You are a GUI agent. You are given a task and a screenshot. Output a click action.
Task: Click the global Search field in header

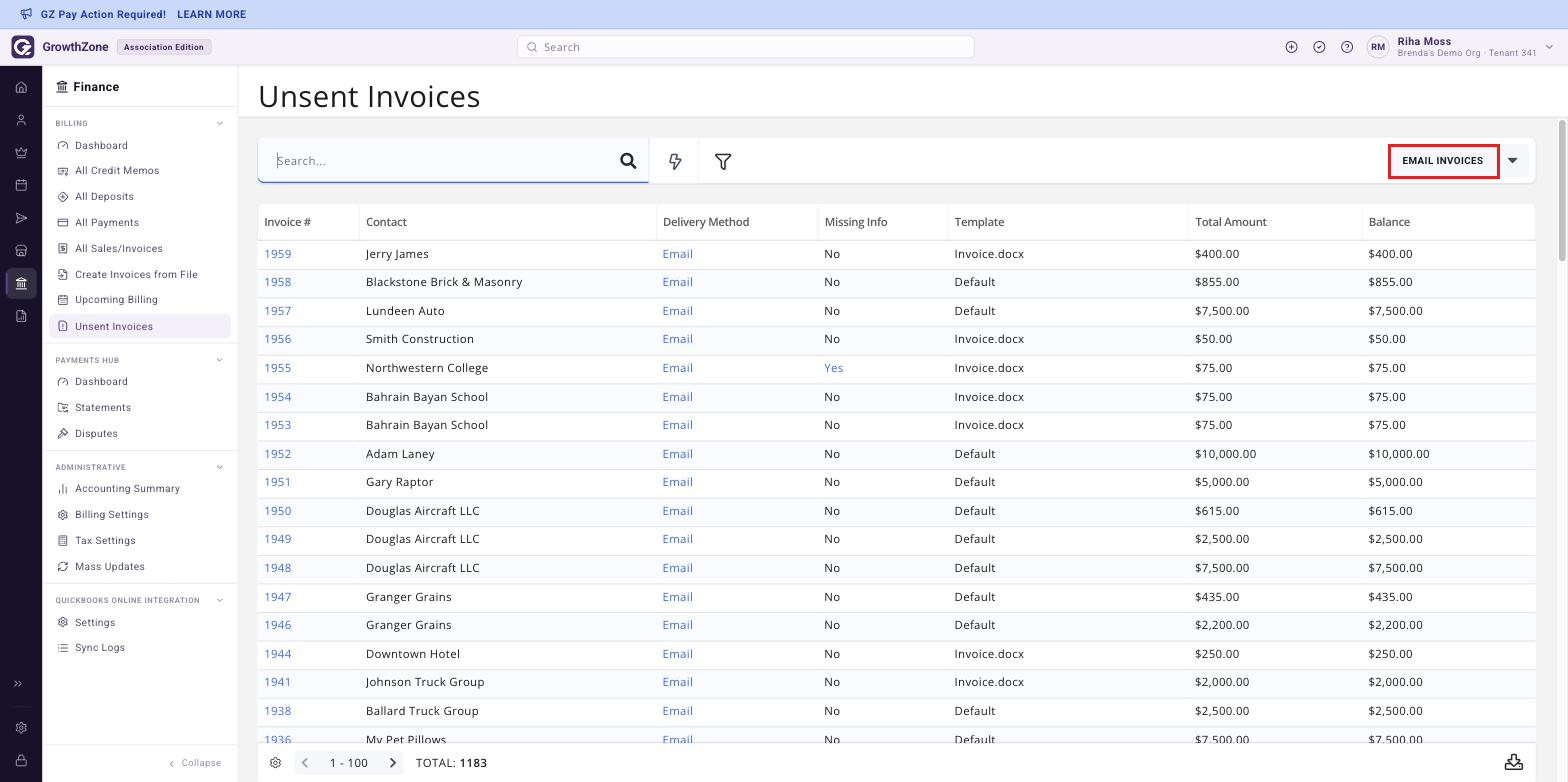pyautogui.click(x=745, y=47)
